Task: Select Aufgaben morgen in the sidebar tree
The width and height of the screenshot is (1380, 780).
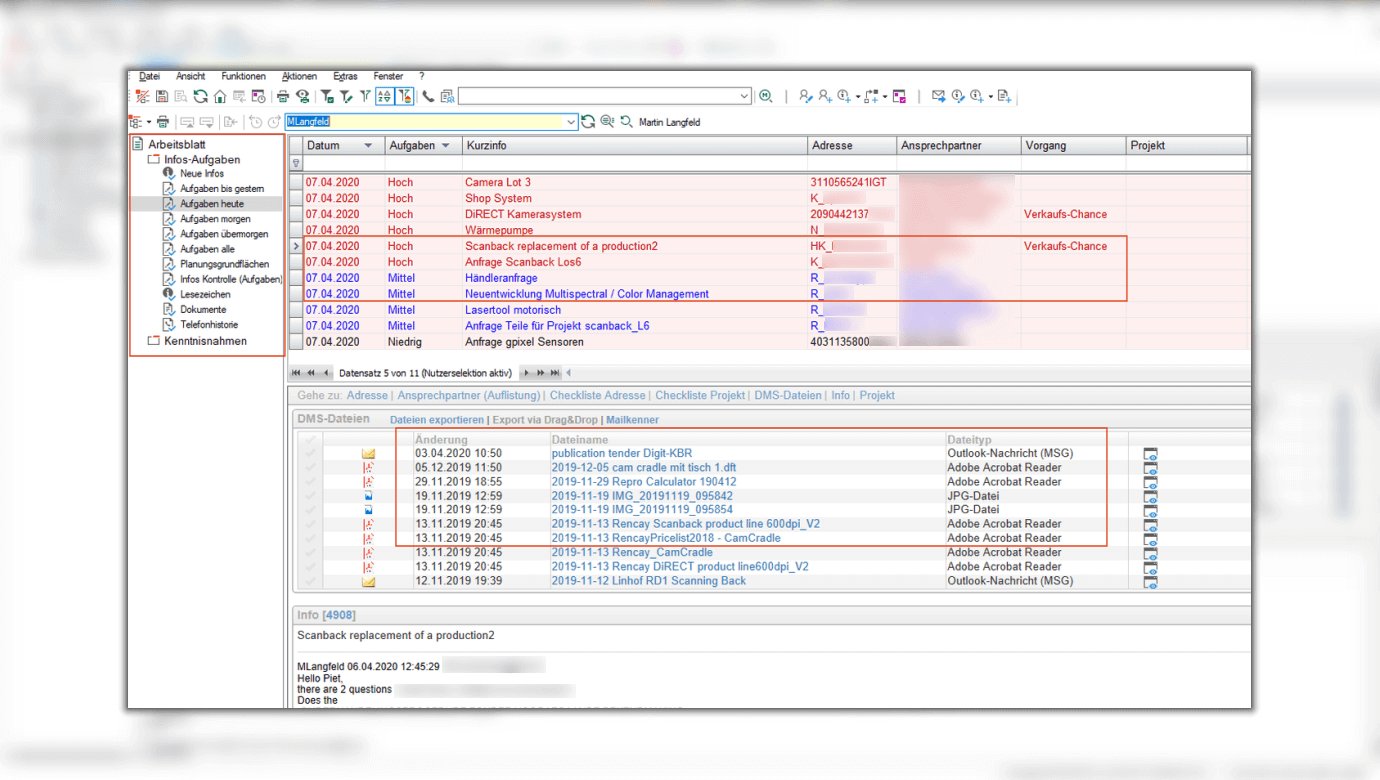Action: (215, 219)
